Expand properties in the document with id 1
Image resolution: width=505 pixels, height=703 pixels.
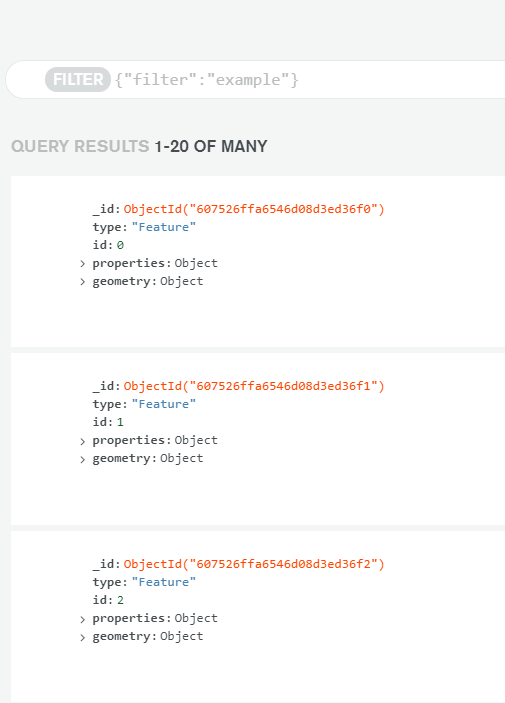[x=83, y=441]
